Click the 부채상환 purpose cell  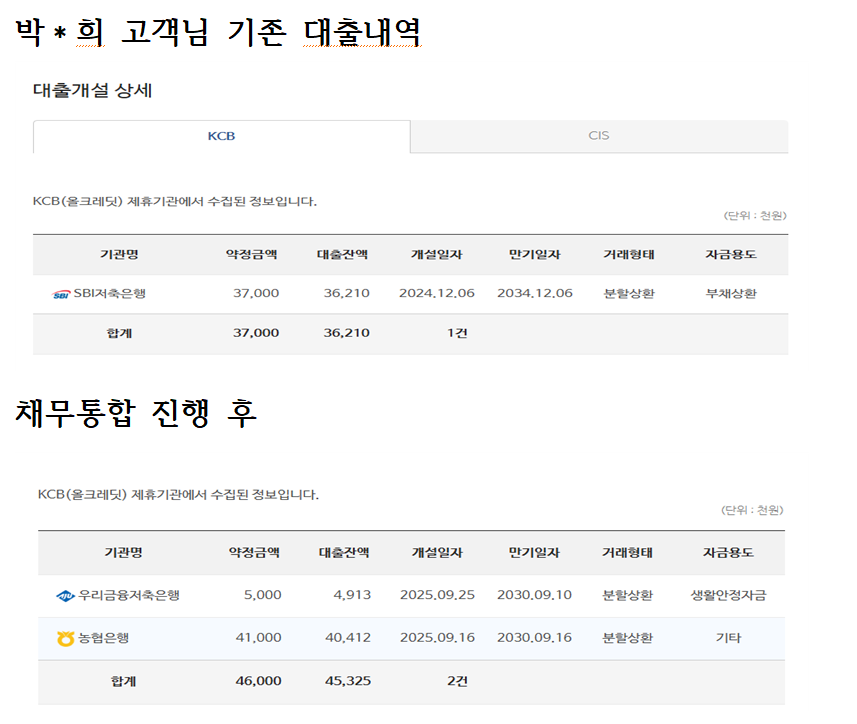[730, 293]
